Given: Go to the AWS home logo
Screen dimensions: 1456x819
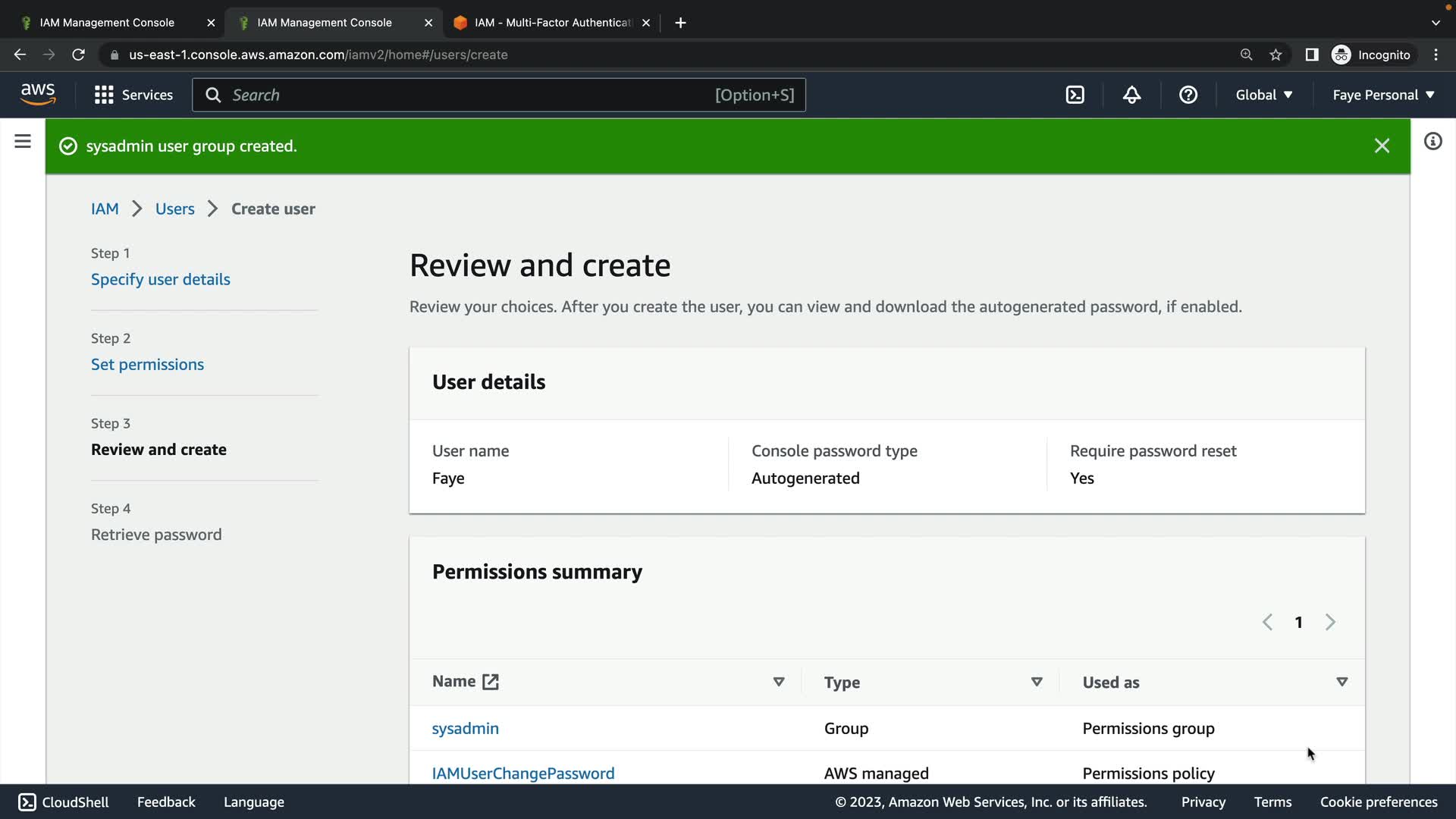Looking at the screenshot, I should coord(38,94).
